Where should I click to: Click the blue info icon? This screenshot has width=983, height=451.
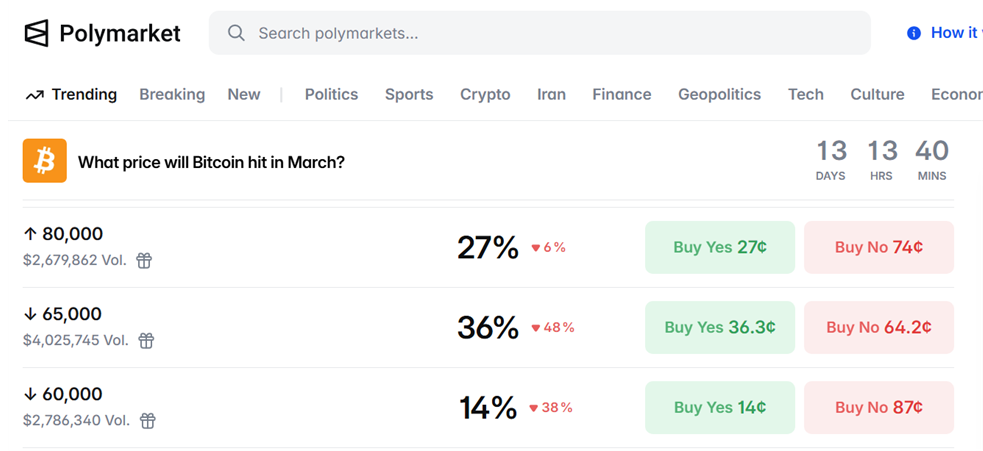[913, 33]
